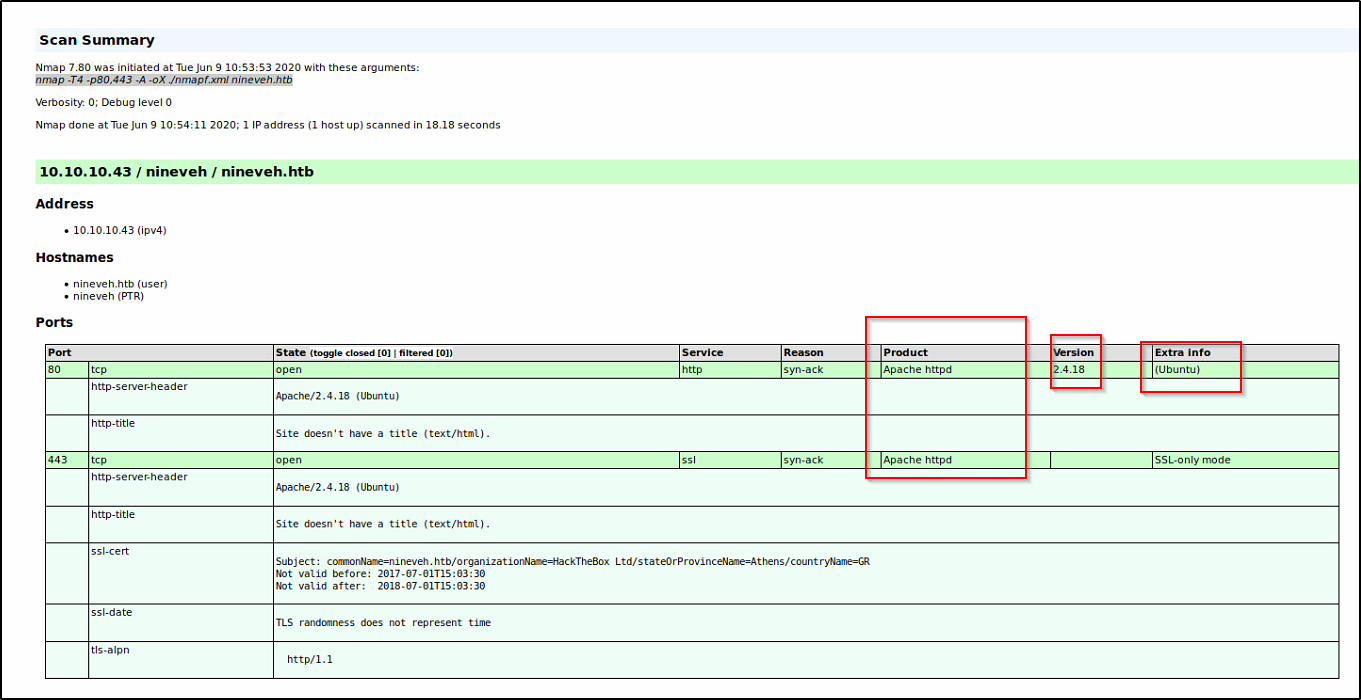1361x700 pixels.
Task: Click Apache httpd product in port 443 row
Action: pyautogui.click(x=966, y=460)
